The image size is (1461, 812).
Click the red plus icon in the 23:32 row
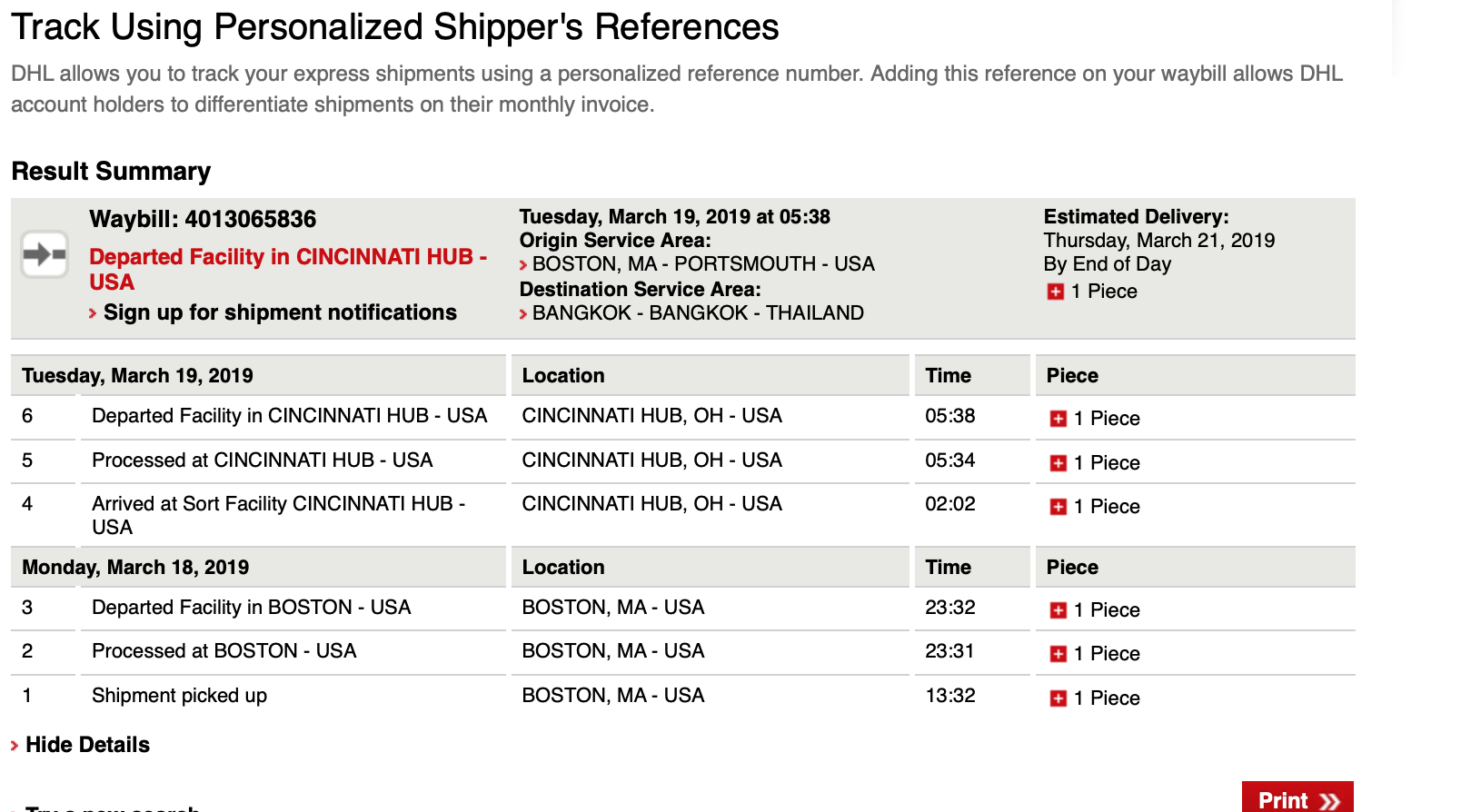click(1058, 610)
